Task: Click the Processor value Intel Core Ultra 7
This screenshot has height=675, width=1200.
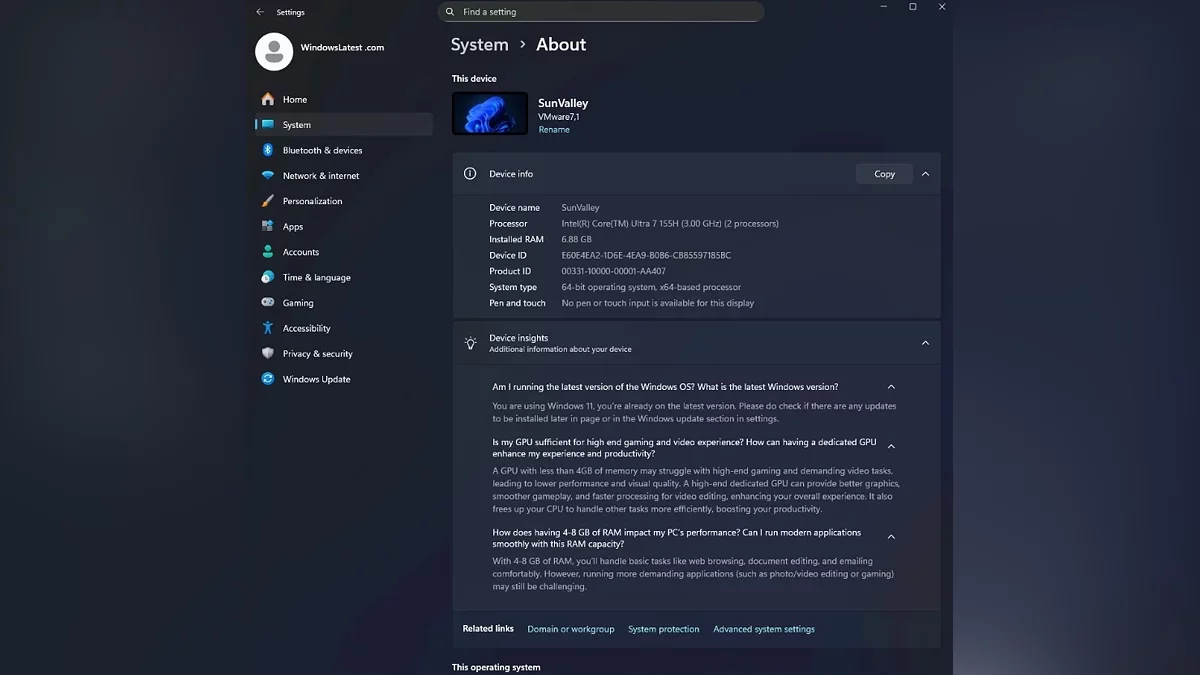Action: [670, 223]
